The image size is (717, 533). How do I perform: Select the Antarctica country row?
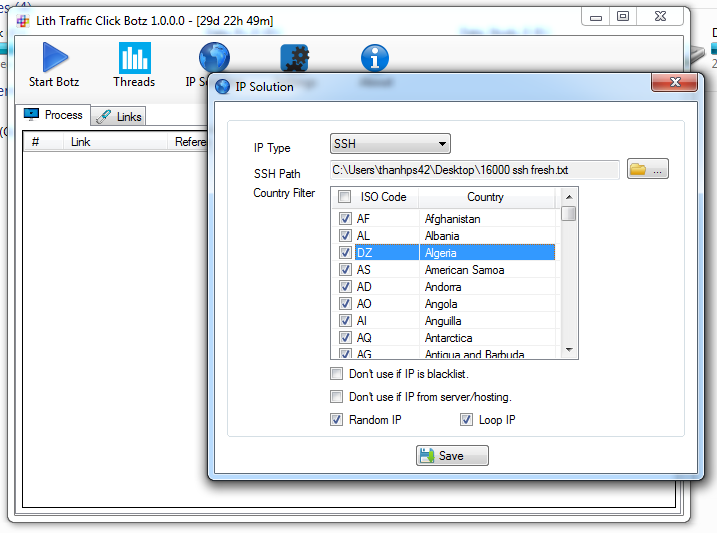coord(446,337)
